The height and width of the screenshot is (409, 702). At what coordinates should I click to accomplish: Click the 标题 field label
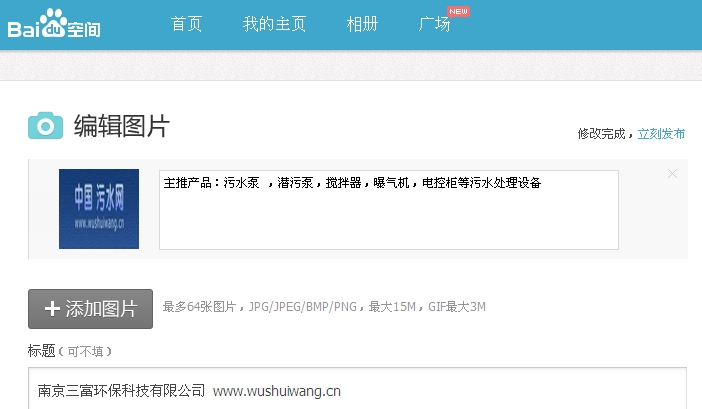pos(41,351)
